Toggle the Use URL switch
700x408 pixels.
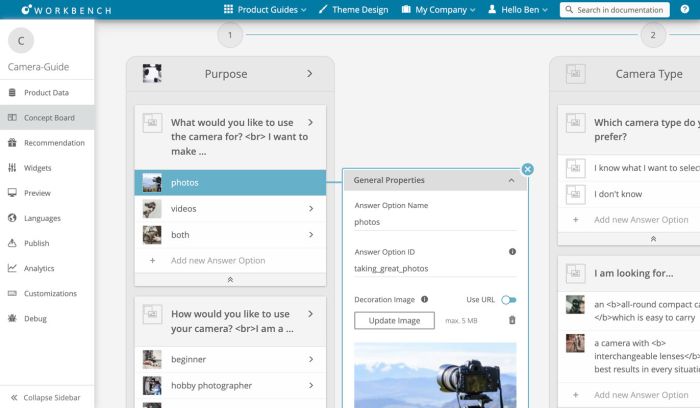509,299
